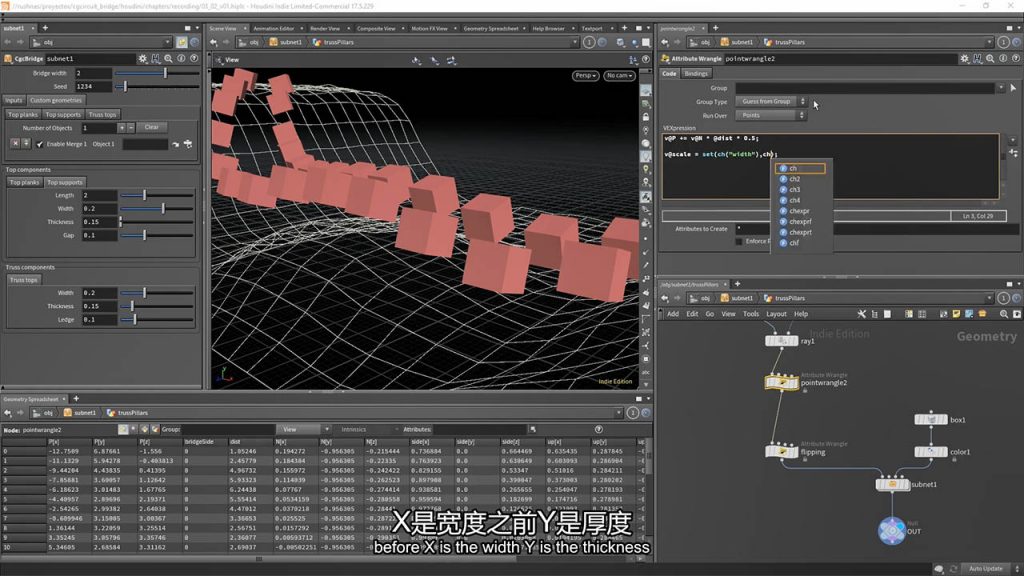Click sticky note icon in network toolbar
Viewport: 1024px width, 576px height.
(x=956, y=314)
